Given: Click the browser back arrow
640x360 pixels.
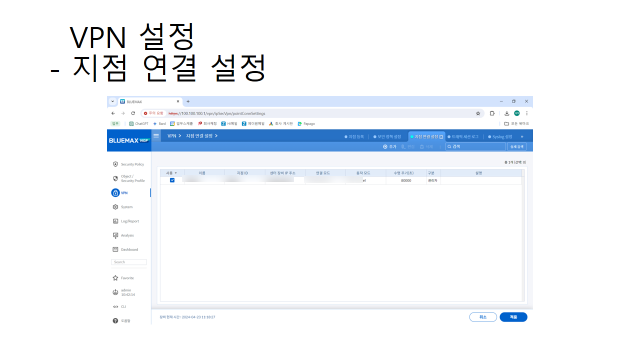Looking at the screenshot, I should pos(113,113).
